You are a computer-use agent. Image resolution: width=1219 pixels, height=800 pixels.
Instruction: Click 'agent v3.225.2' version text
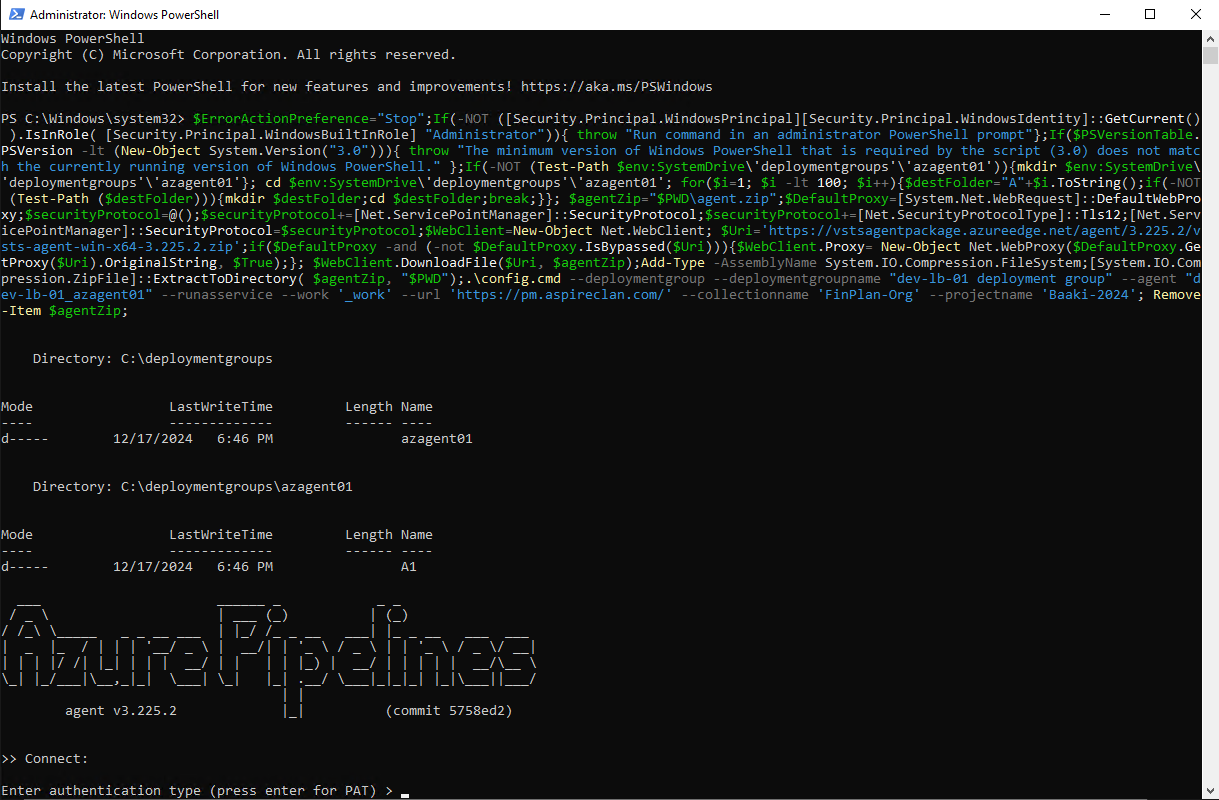coord(120,711)
